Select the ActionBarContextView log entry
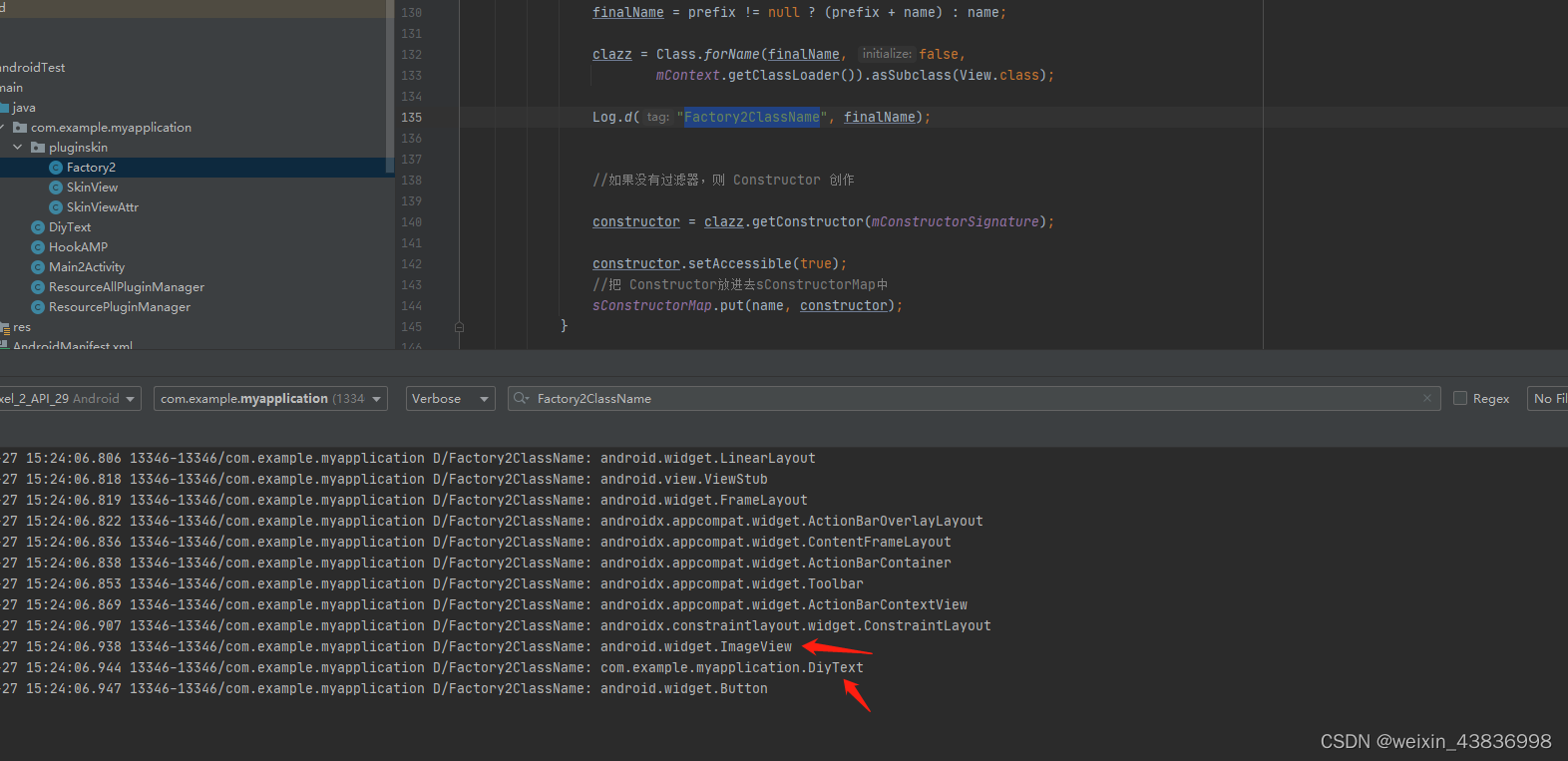 pos(784,605)
